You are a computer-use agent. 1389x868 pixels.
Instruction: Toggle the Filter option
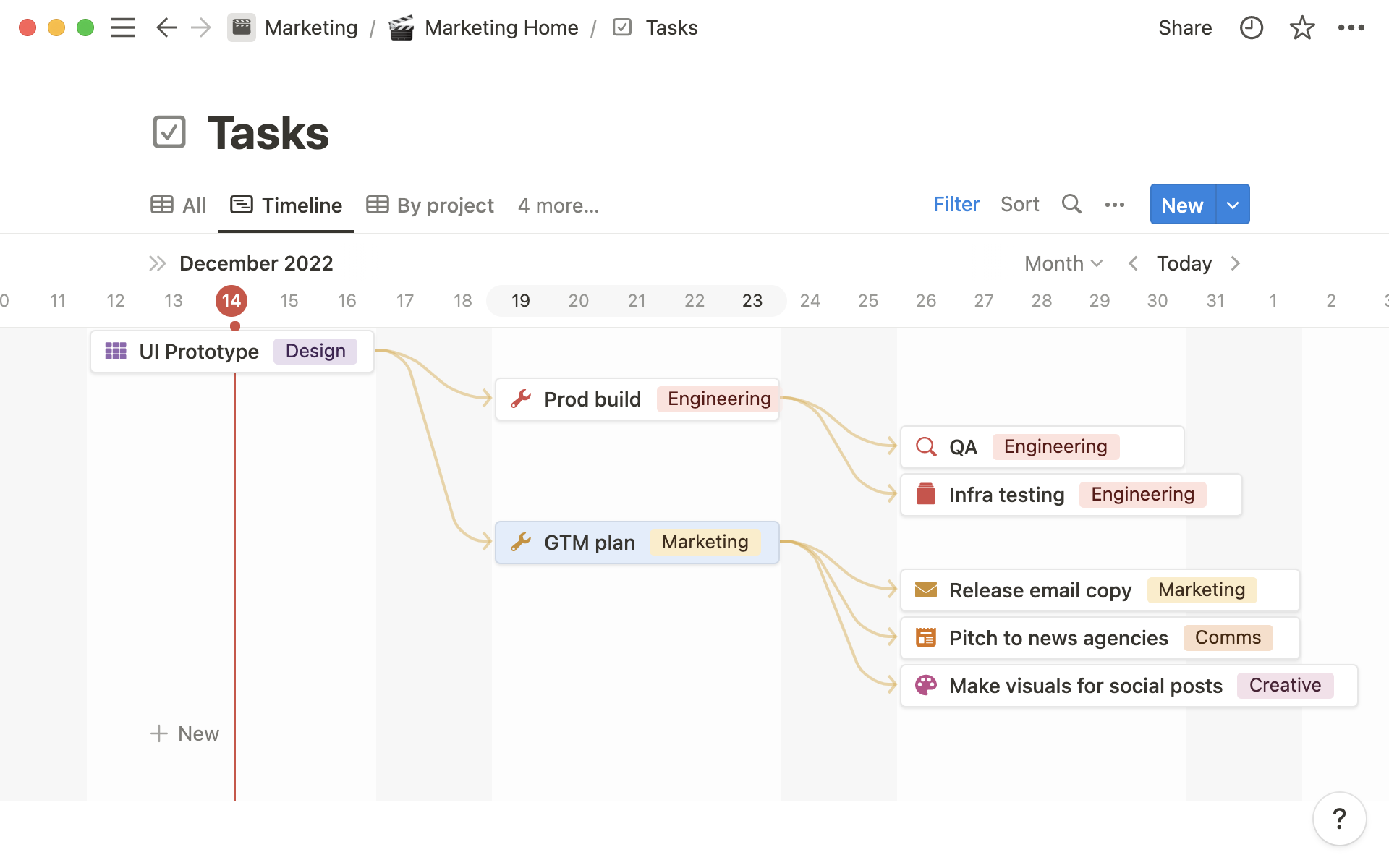tap(955, 205)
